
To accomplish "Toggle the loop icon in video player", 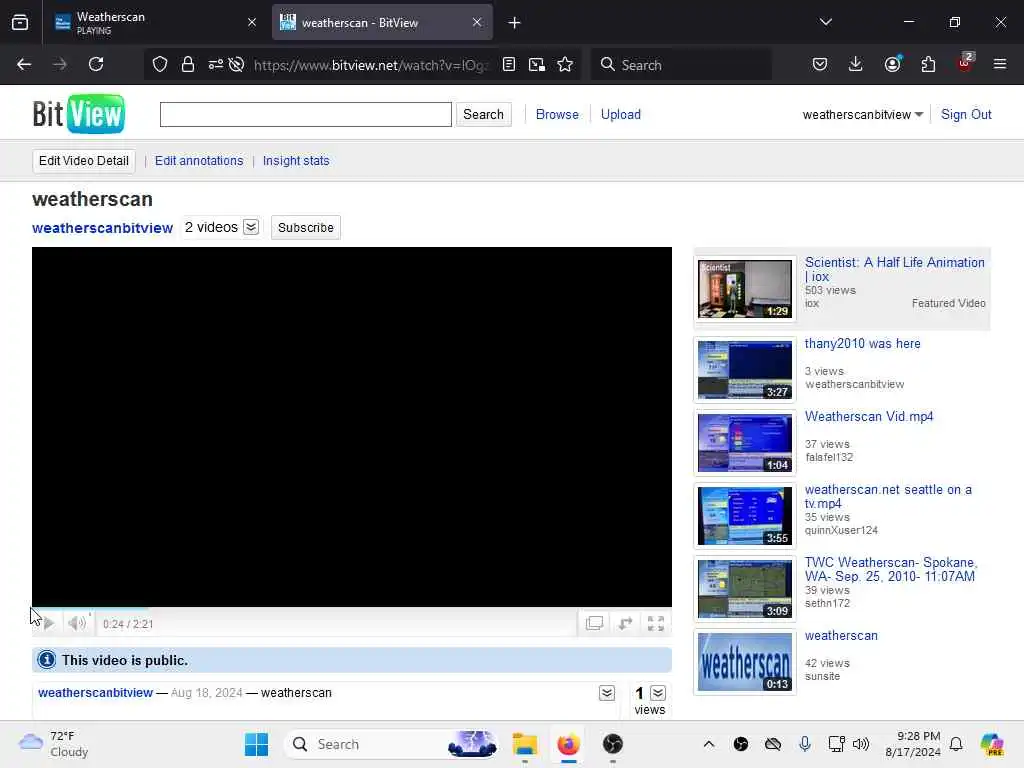I will pyautogui.click(x=625, y=624).
